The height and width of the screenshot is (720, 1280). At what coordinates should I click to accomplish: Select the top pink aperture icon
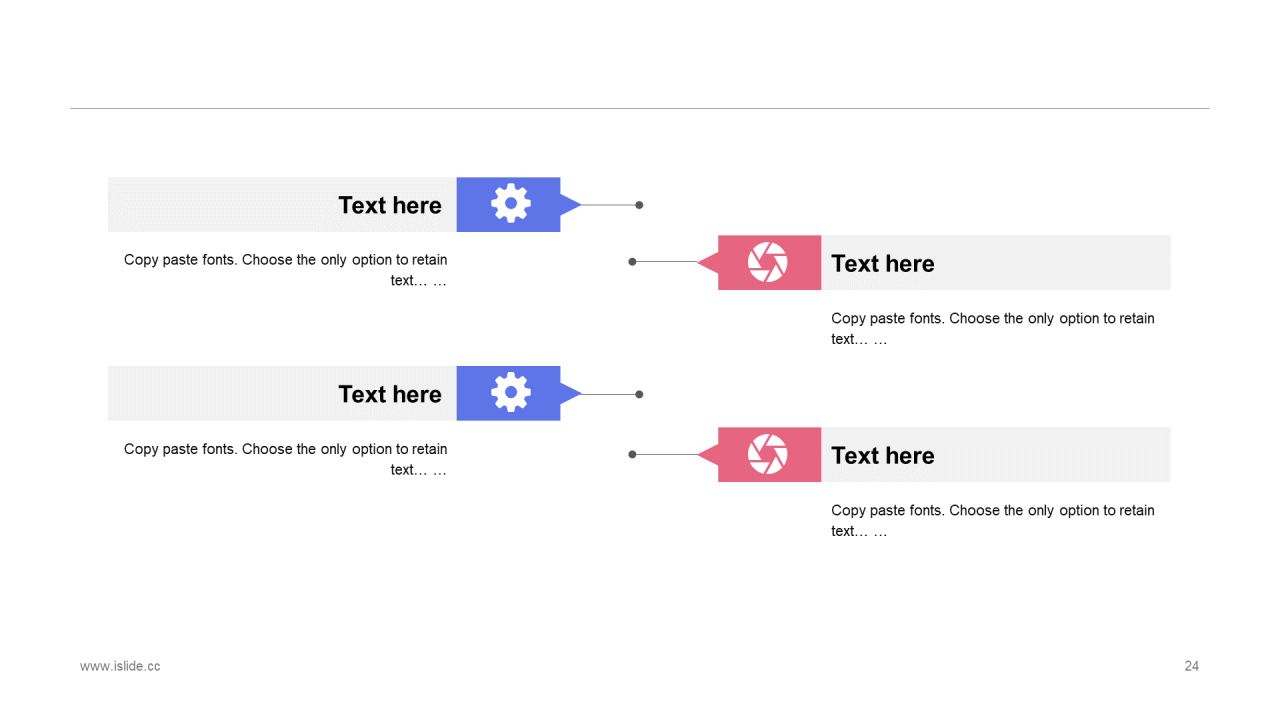coord(768,262)
